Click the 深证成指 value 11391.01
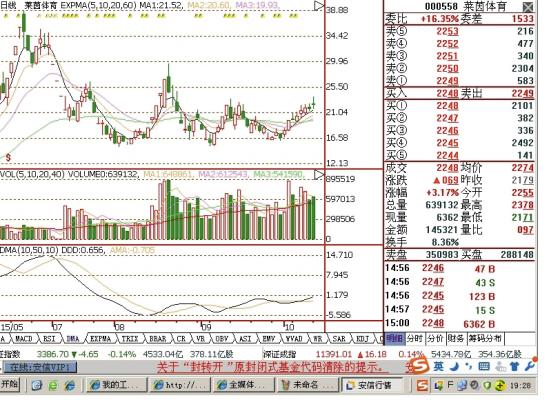Screen dimensions: 550x412 pyautogui.click(x=334, y=354)
